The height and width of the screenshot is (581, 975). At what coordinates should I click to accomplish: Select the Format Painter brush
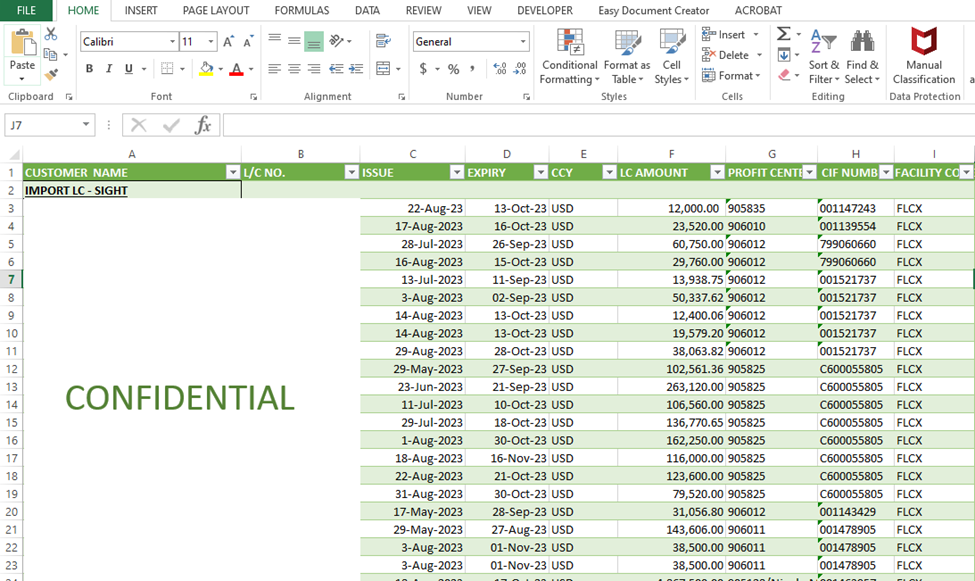[x=51, y=74]
